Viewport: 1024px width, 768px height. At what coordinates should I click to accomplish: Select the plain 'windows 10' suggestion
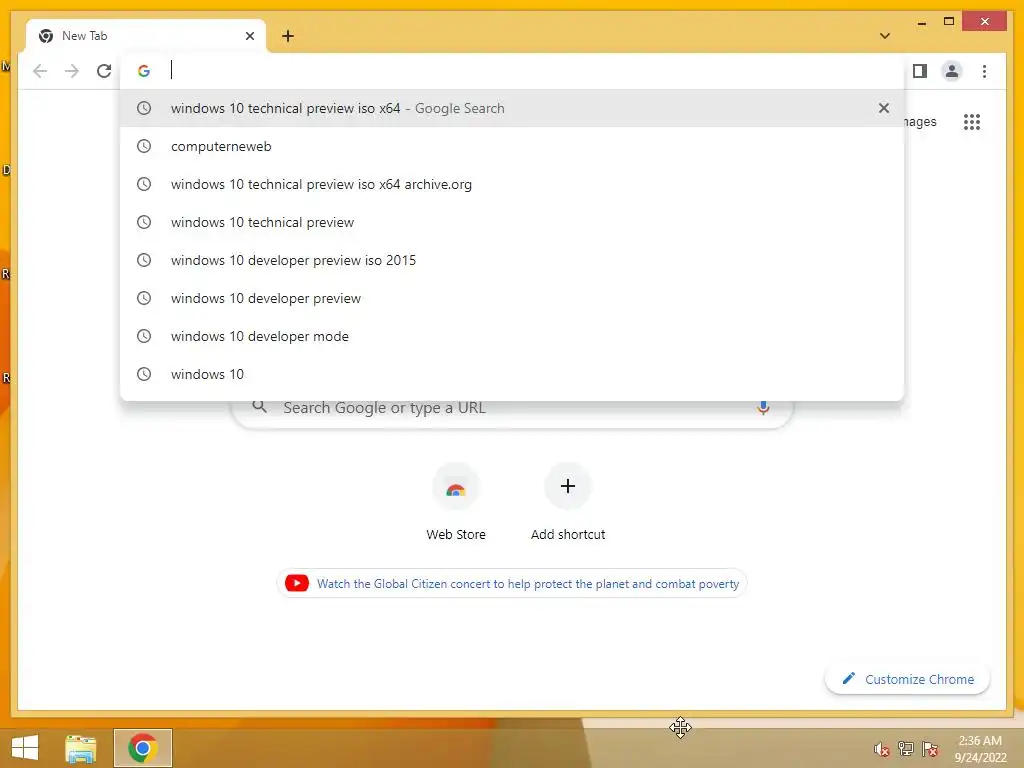pos(512,374)
